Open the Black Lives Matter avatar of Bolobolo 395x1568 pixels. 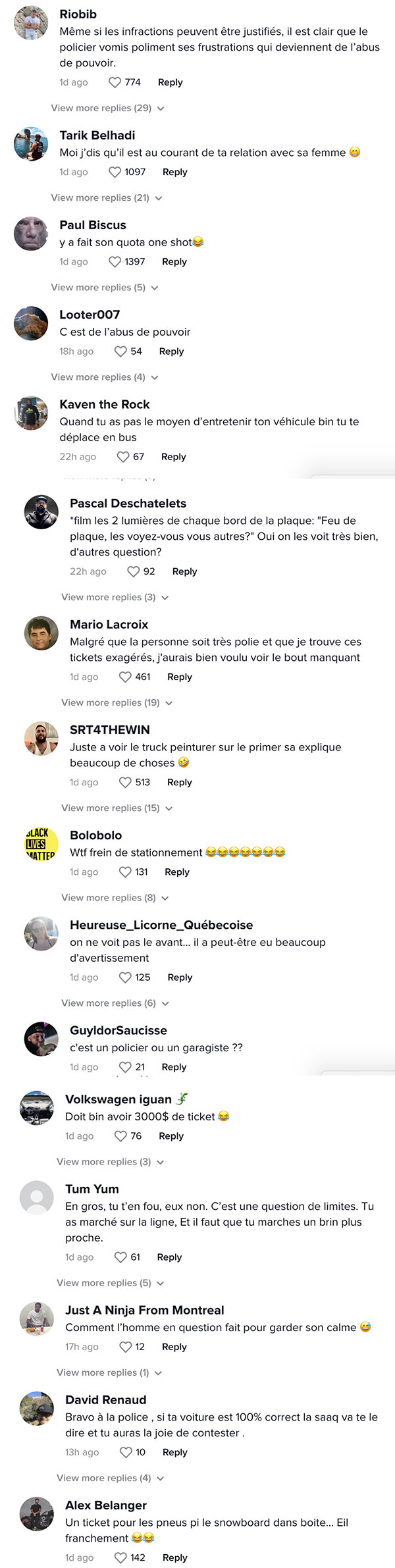[41, 844]
